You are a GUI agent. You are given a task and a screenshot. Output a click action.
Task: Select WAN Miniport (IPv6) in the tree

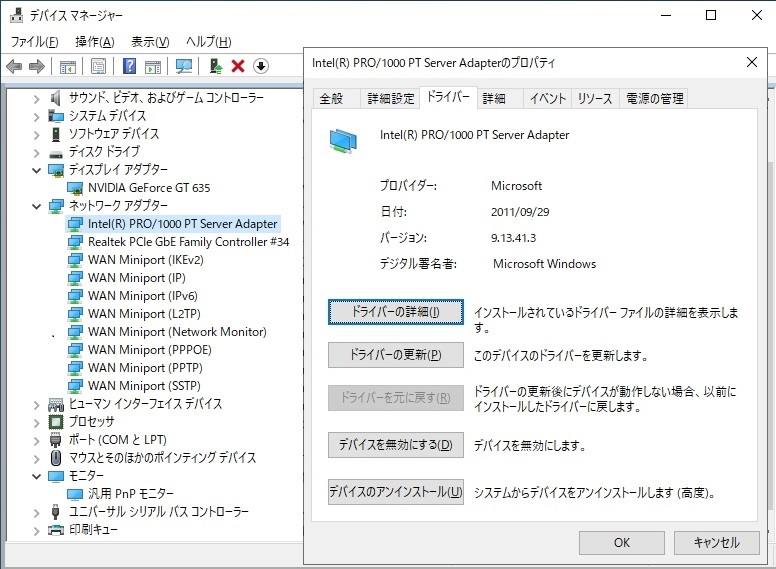click(x=143, y=296)
